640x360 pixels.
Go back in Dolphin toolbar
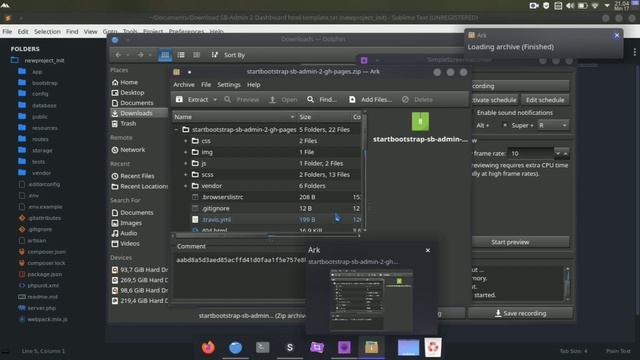[118, 55]
